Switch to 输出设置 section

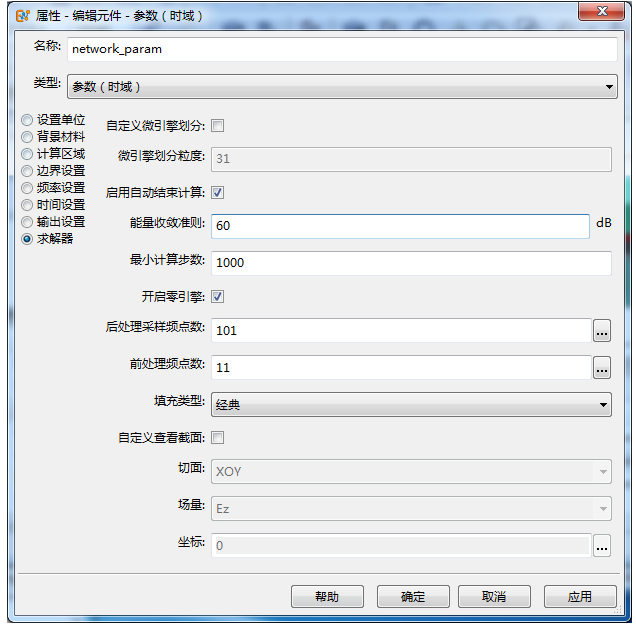(x=27, y=222)
